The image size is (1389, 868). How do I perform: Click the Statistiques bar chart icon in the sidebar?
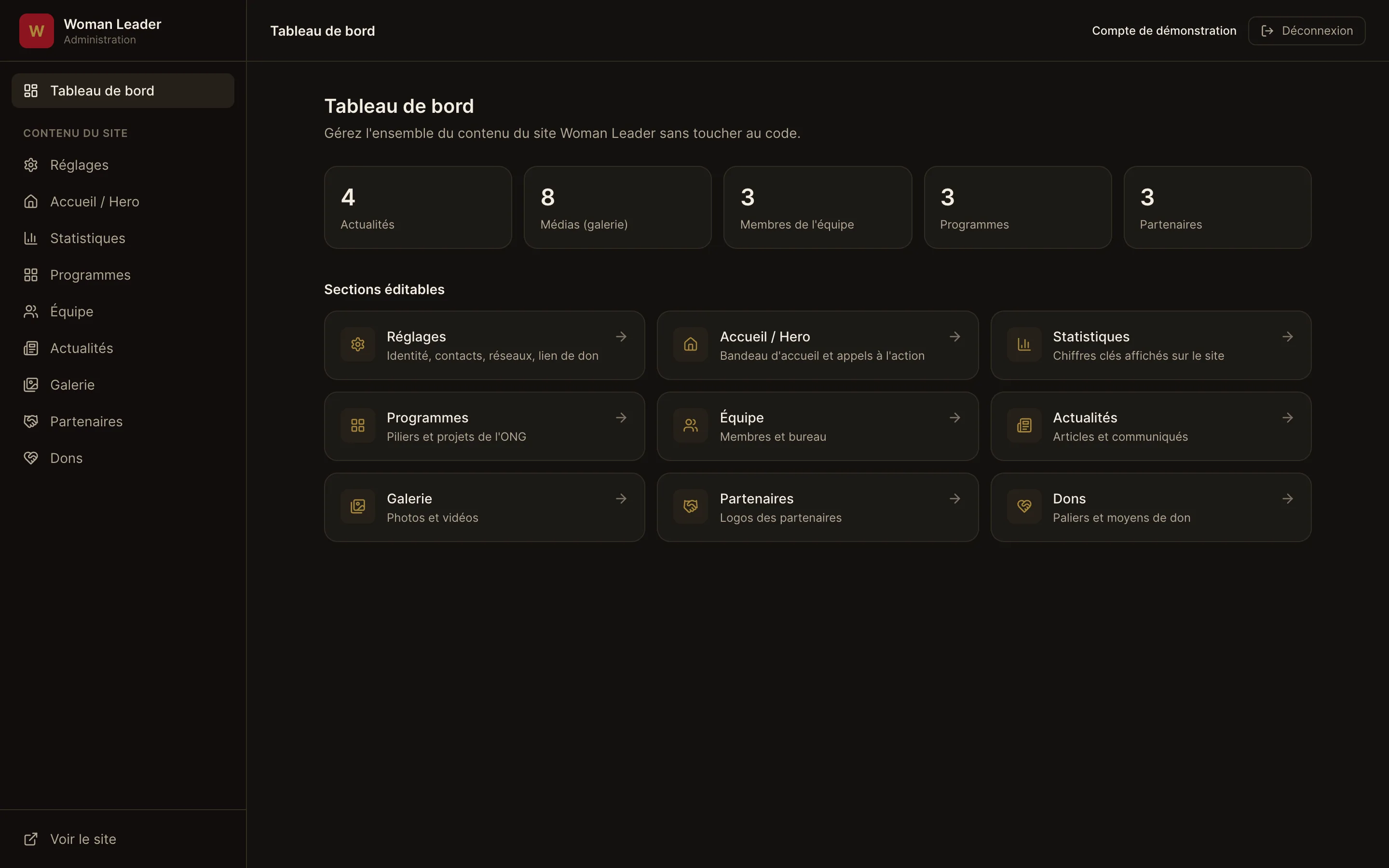pos(31,238)
